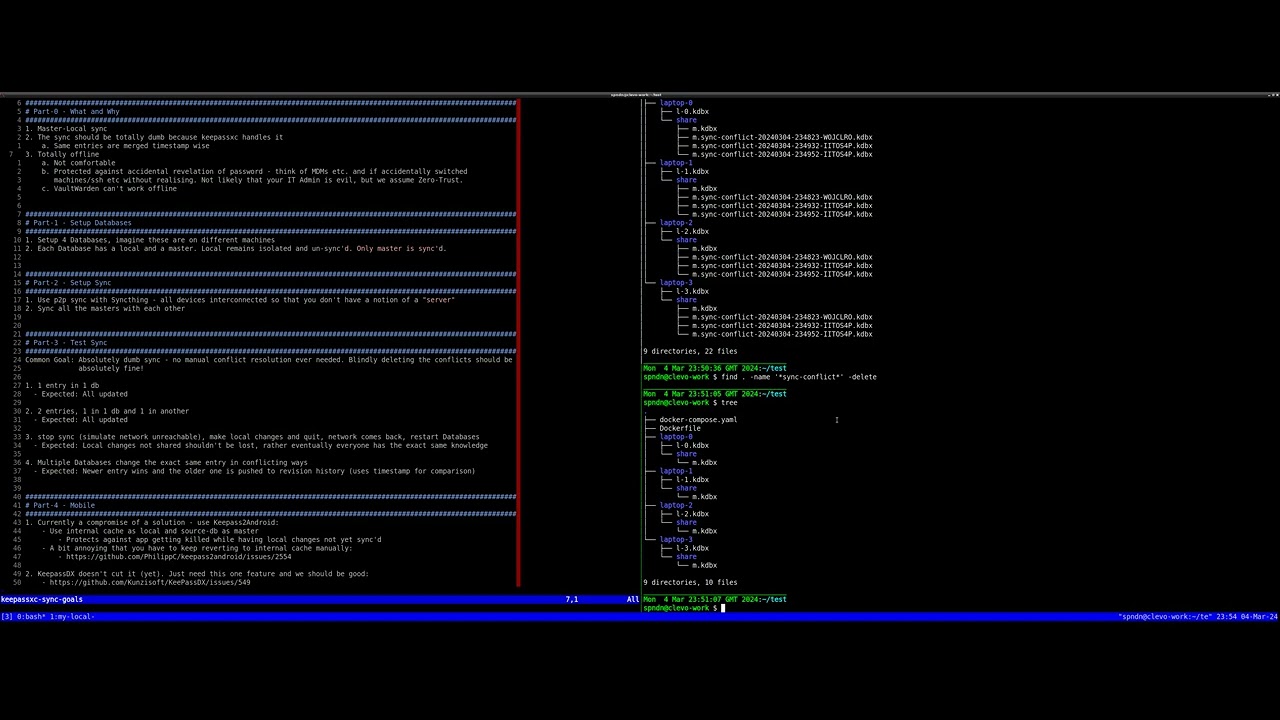The height and width of the screenshot is (720, 1280).
Task: Click the '9 directories, 22 files' summary
Action: (690, 352)
